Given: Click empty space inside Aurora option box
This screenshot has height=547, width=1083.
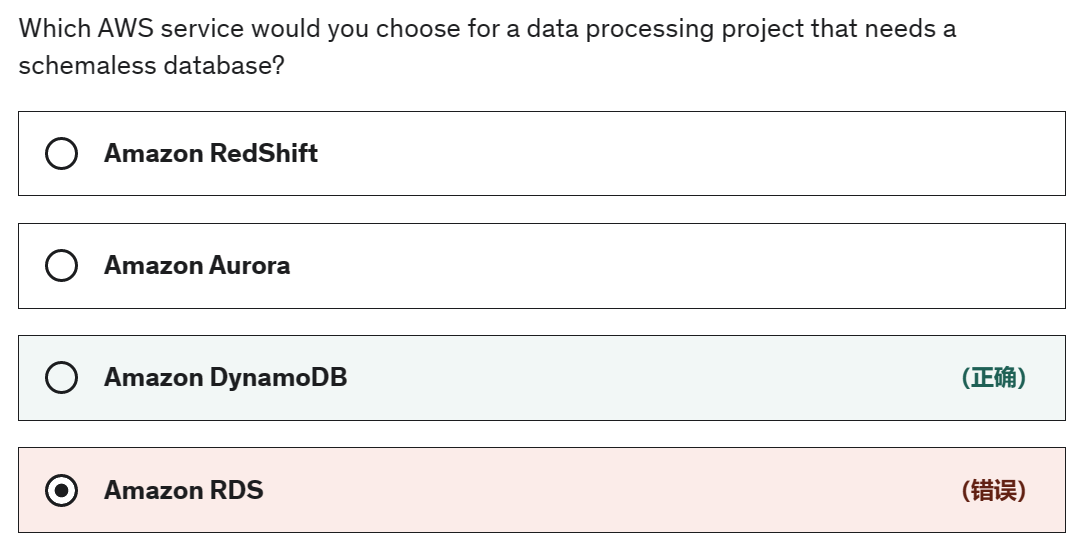Looking at the screenshot, I should (650, 266).
